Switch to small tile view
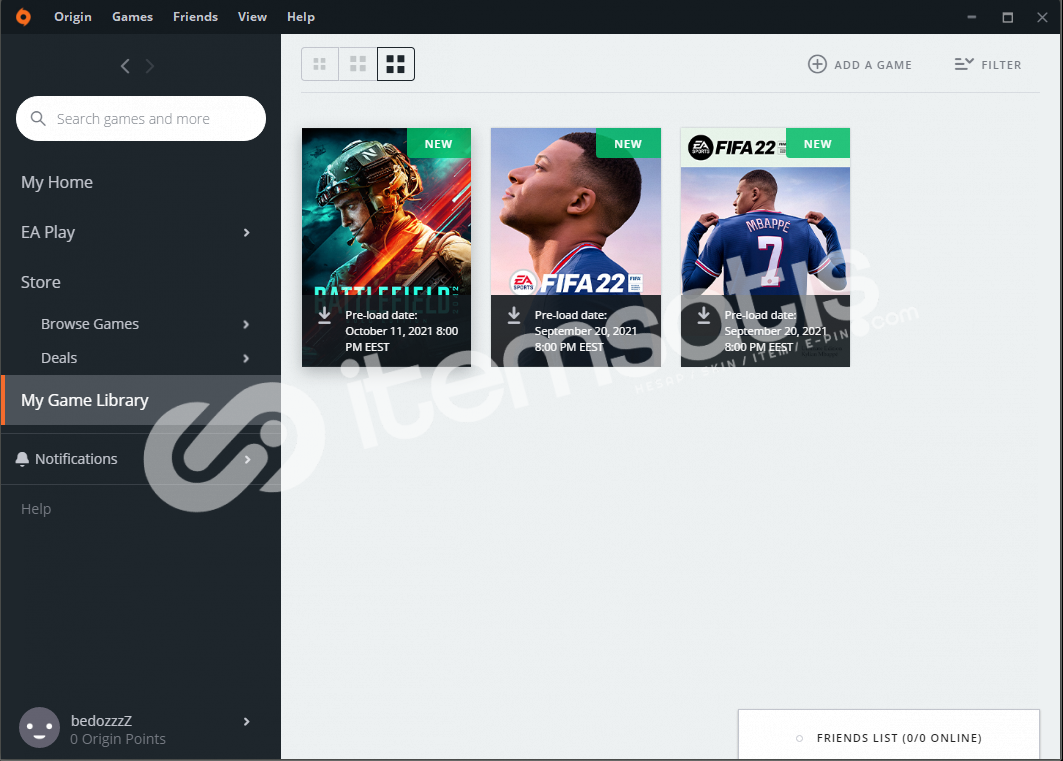Image resolution: width=1063 pixels, height=761 pixels. tap(320, 64)
